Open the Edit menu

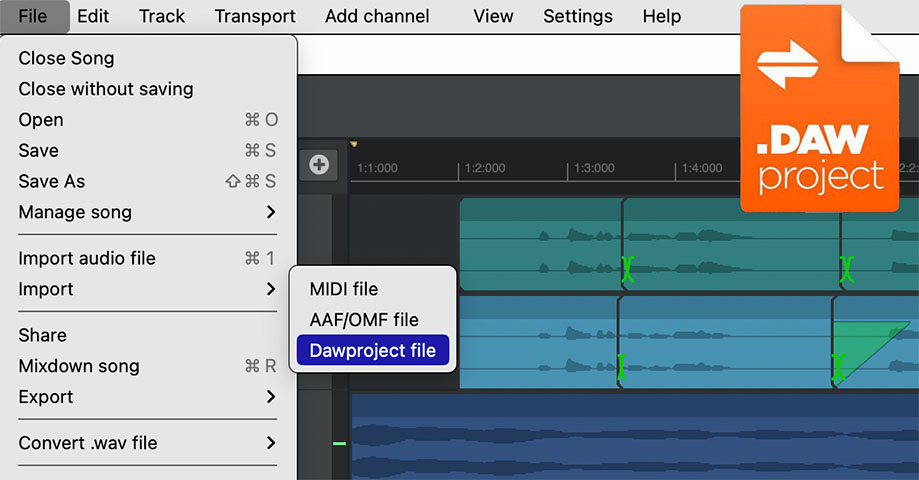coord(93,16)
